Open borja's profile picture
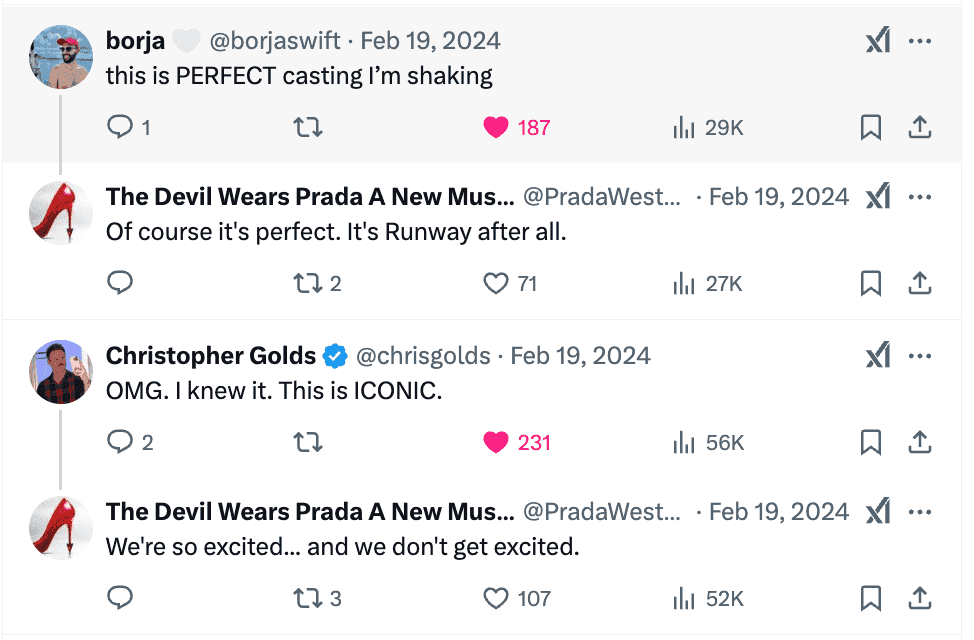974x640 pixels. point(60,57)
